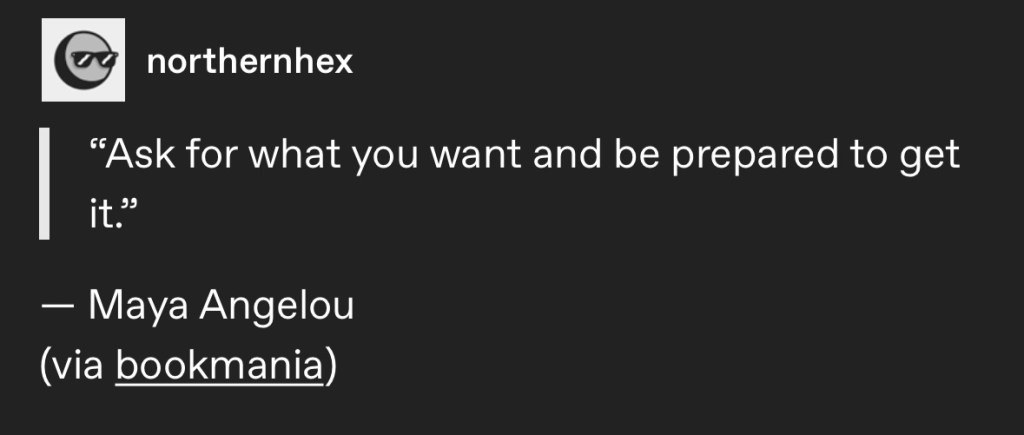
Task: Click the closing parenthesis after bookmania
Action: 329,366
